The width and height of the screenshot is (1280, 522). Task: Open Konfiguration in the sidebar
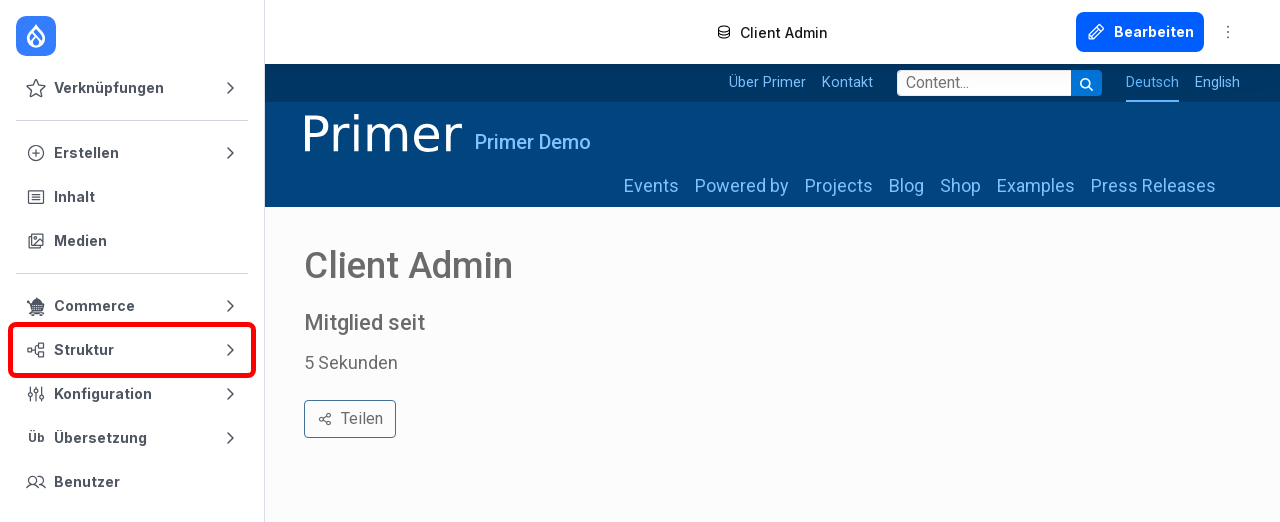[132, 394]
